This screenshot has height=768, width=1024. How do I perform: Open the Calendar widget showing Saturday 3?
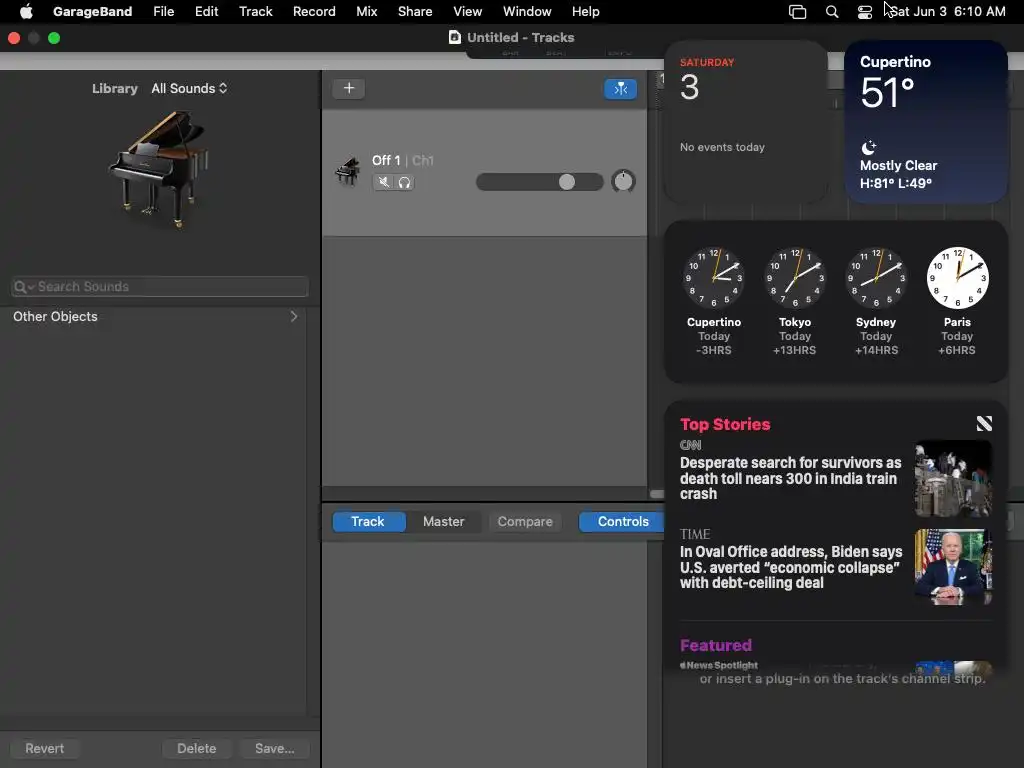point(746,122)
